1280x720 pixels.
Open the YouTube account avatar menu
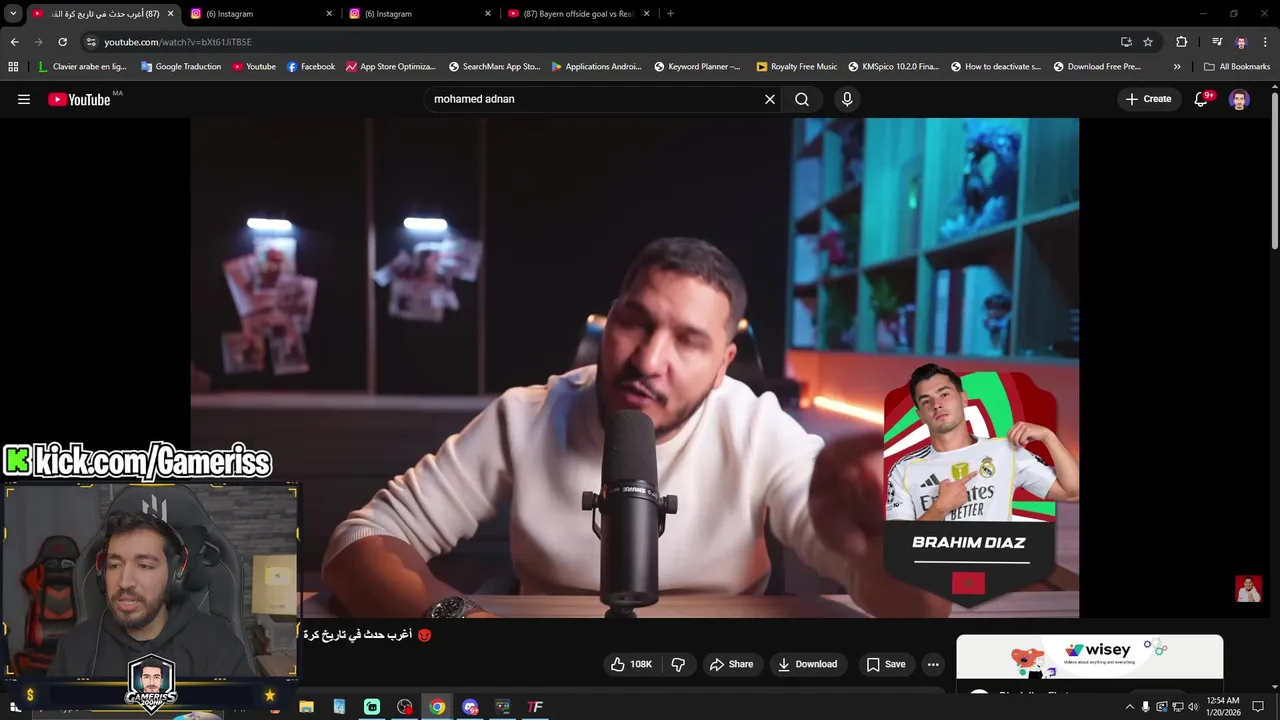click(1239, 99)
